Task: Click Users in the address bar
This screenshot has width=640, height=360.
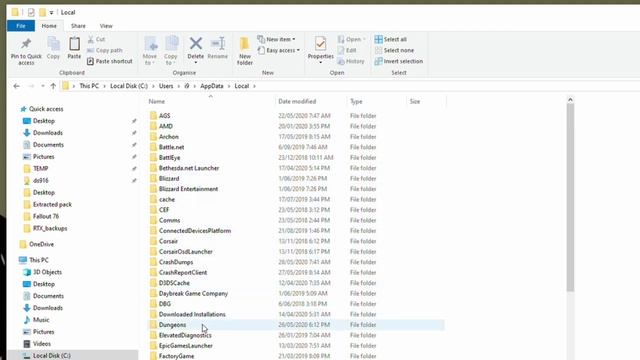Action: click(x=166, y=86)
